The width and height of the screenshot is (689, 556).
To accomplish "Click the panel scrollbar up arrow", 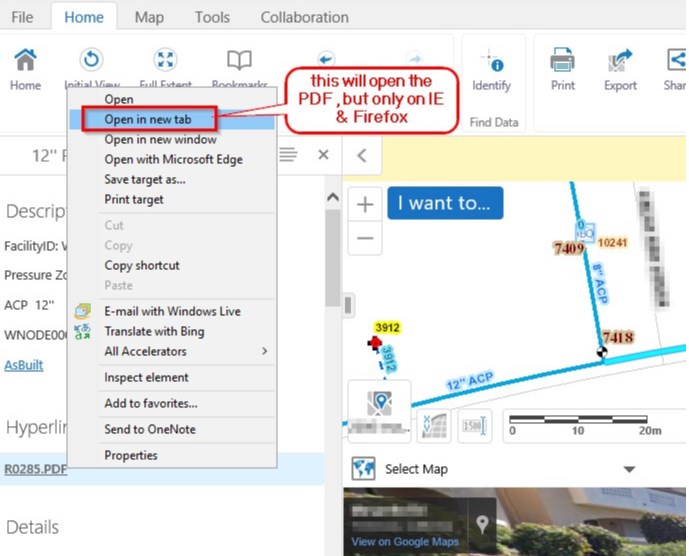I will (x=333, y=197).
